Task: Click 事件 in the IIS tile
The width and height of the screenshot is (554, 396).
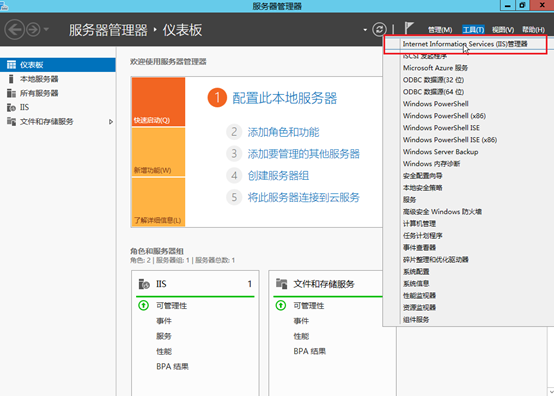Action: click(164, 321)
